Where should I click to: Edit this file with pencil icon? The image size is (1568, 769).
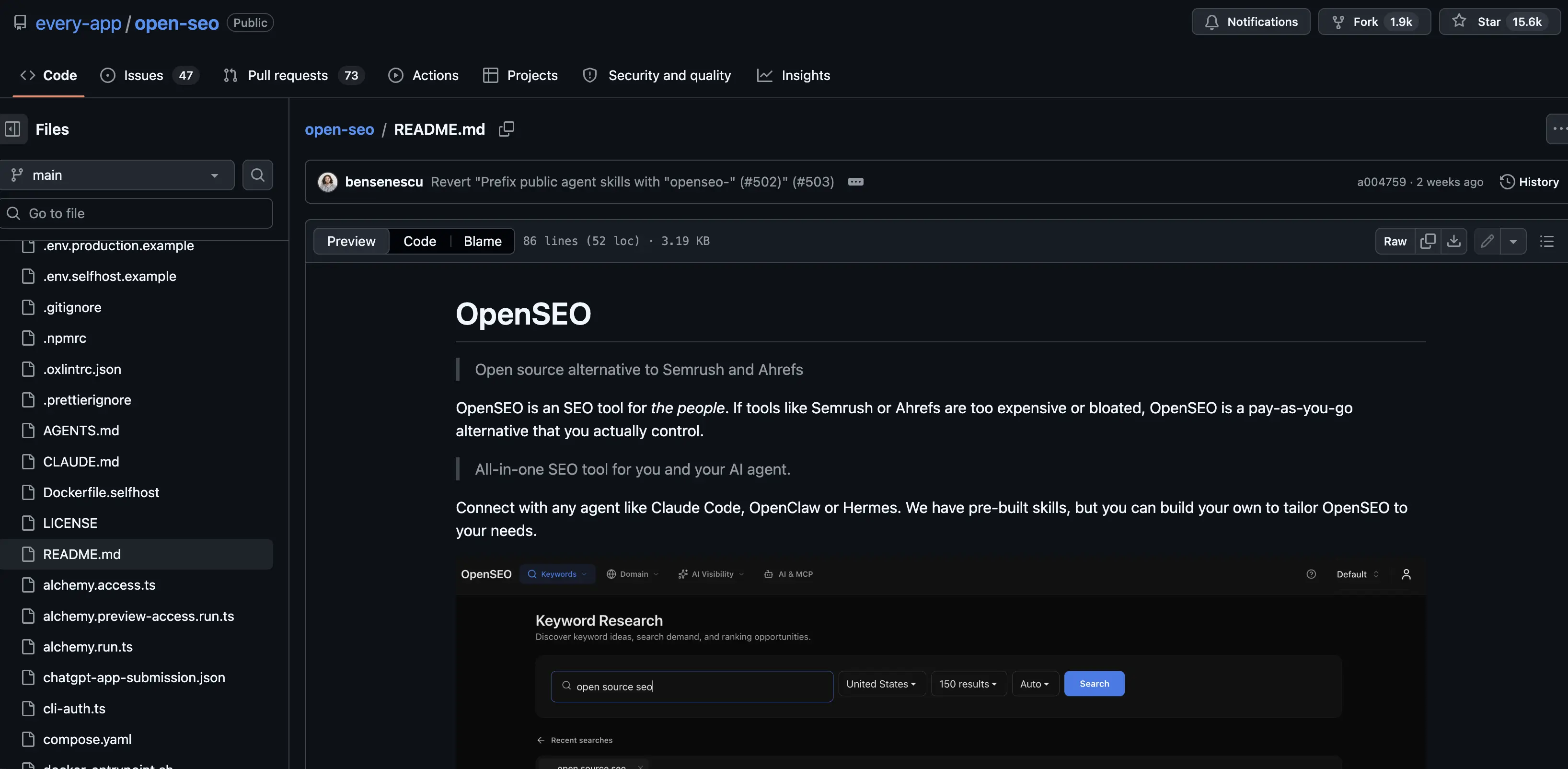pyautogui.click(x=1487, y=241)
